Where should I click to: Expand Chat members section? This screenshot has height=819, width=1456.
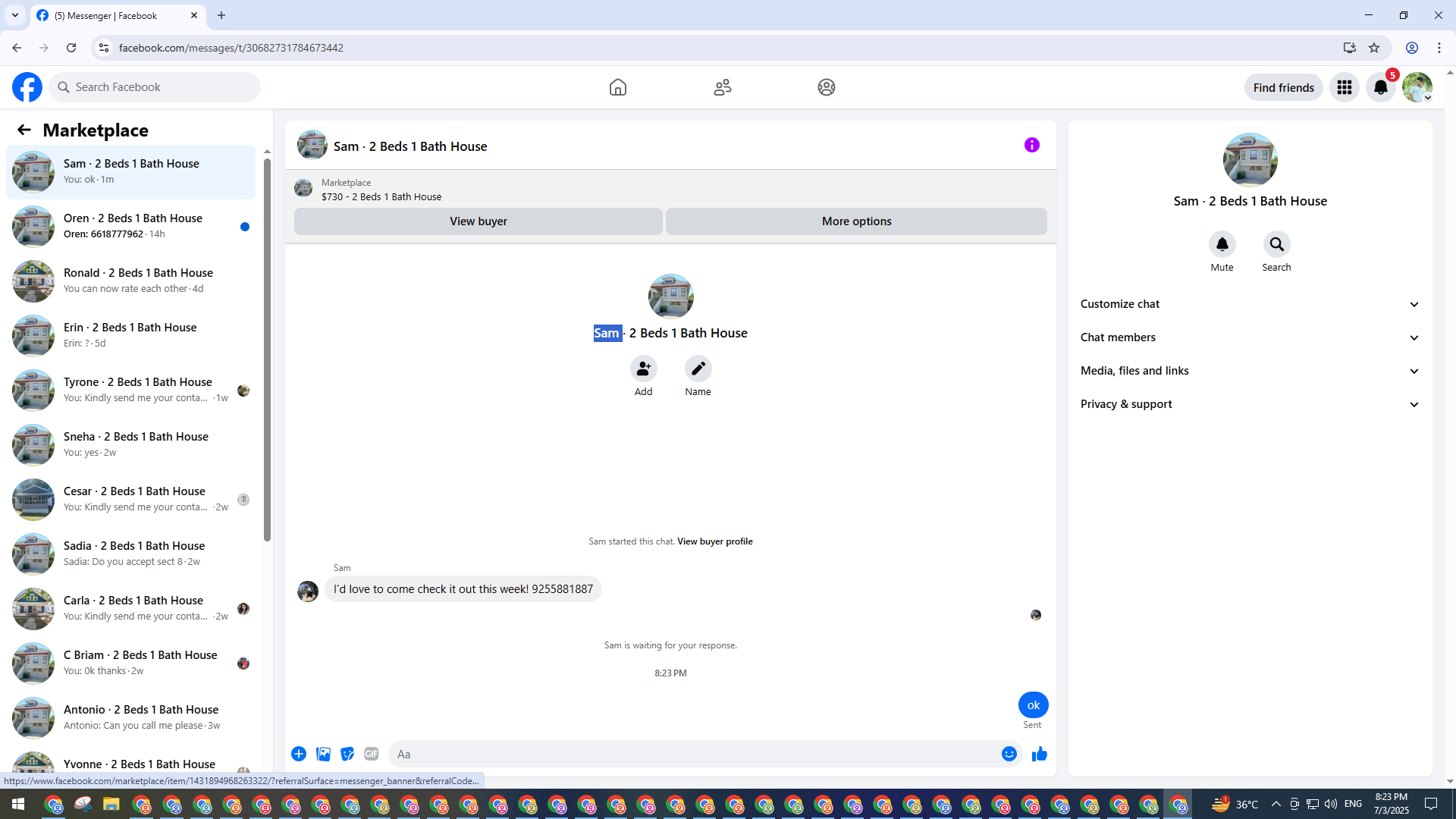1250,337
